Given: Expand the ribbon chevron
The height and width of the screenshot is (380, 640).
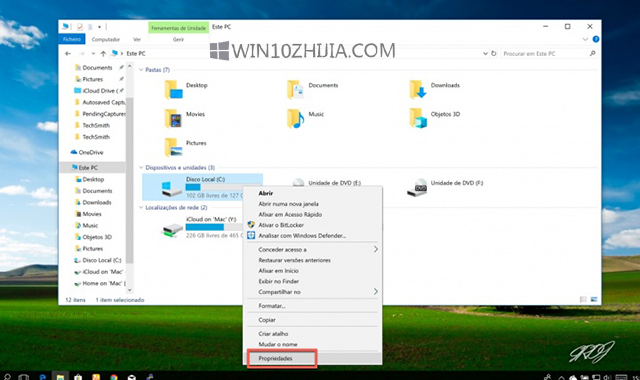Looking at the screenshot, I should (x=585, y=39).
